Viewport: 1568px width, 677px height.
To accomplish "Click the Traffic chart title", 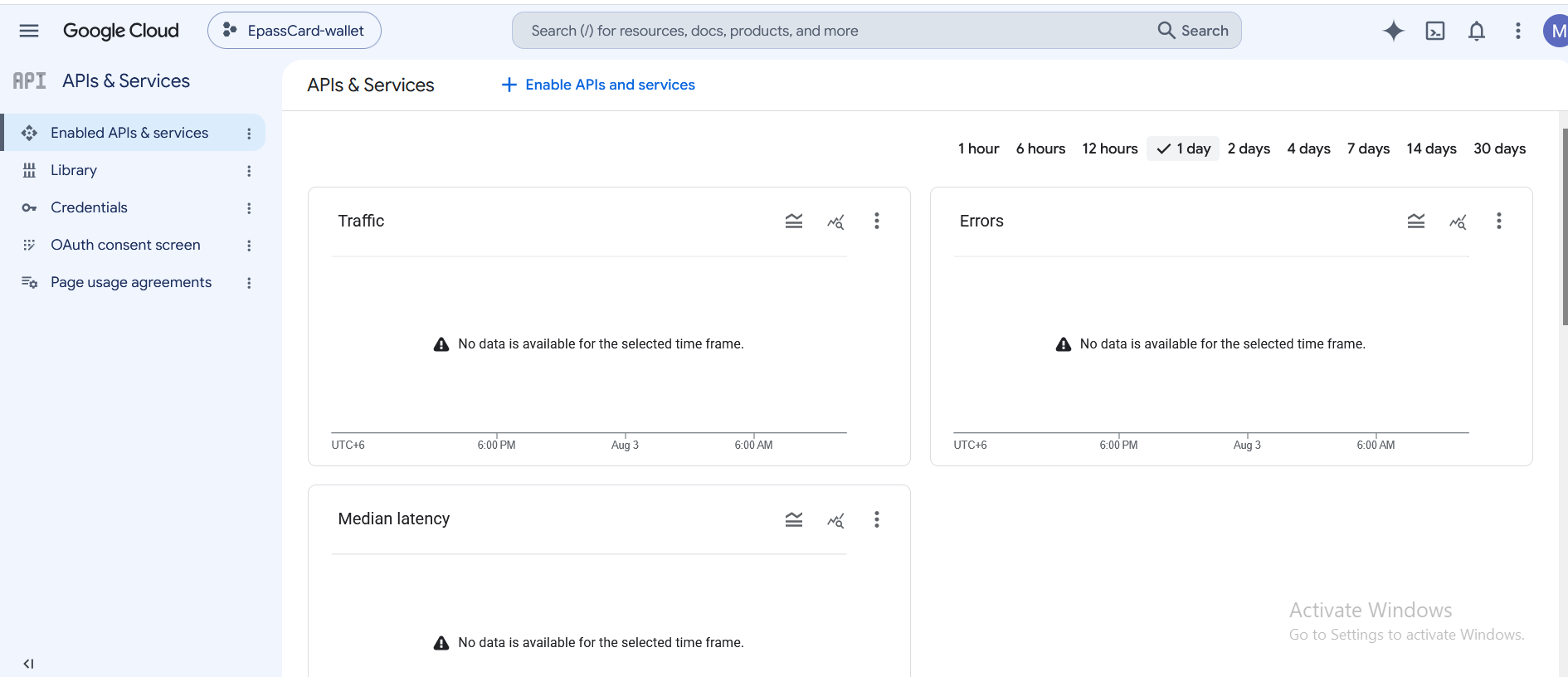I will [361, 221].
